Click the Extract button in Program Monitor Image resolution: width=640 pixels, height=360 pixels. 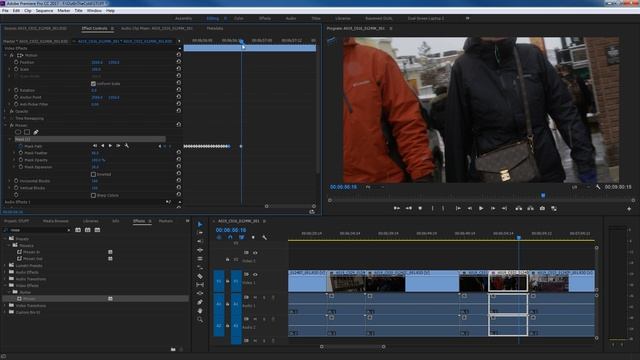click(530, 208)
